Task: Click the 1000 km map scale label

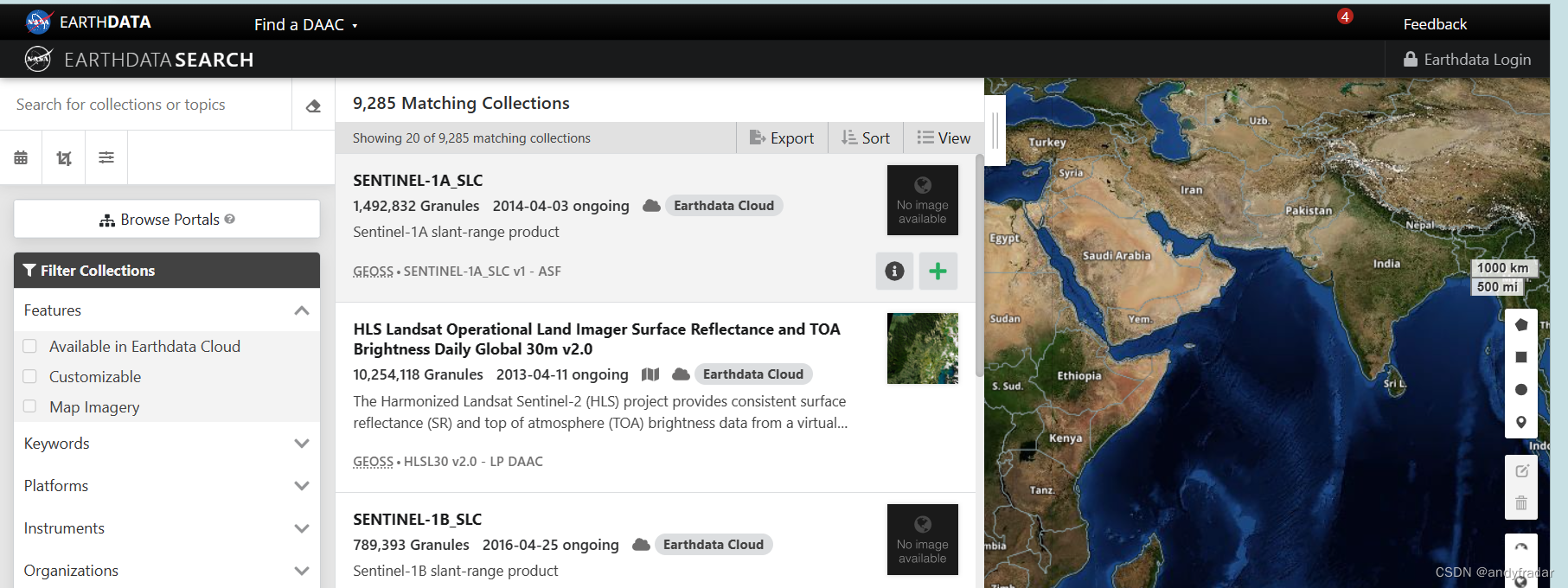Action: coord(1503,268)
